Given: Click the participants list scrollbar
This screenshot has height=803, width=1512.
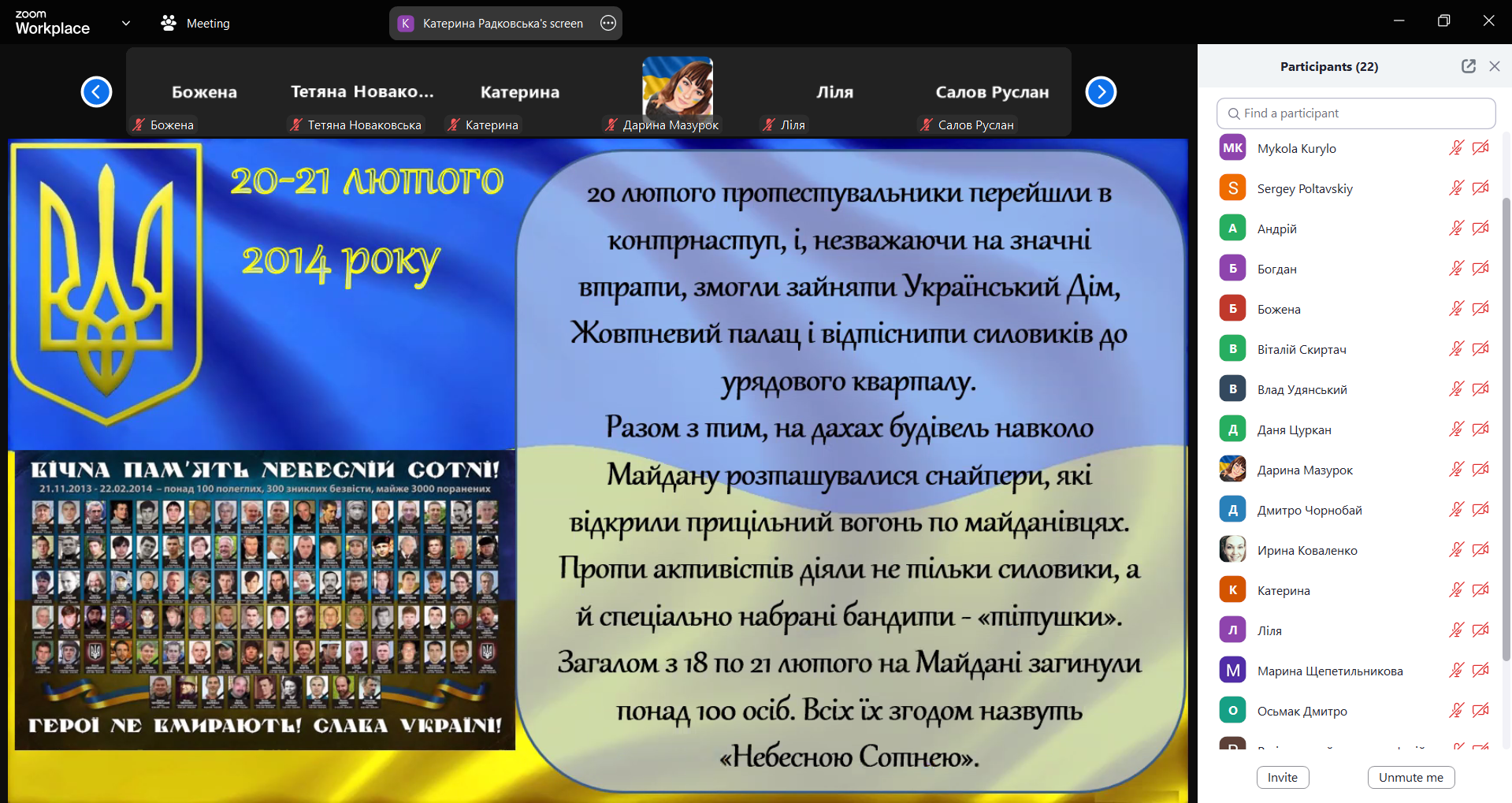Looking at the screenshot, I should [1506, 426].
